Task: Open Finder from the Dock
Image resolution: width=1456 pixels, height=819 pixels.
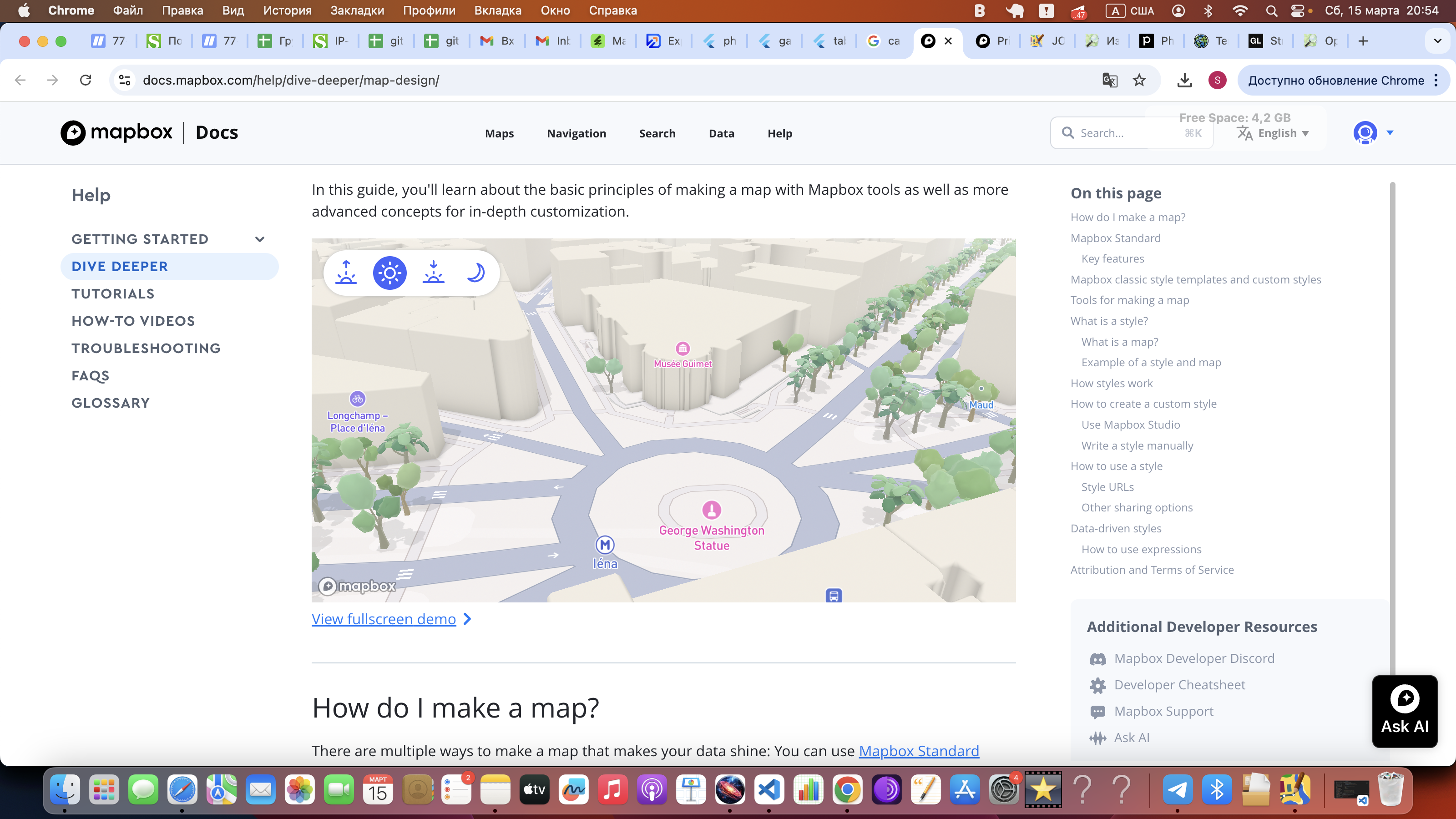Action: [x=65, y=789]
